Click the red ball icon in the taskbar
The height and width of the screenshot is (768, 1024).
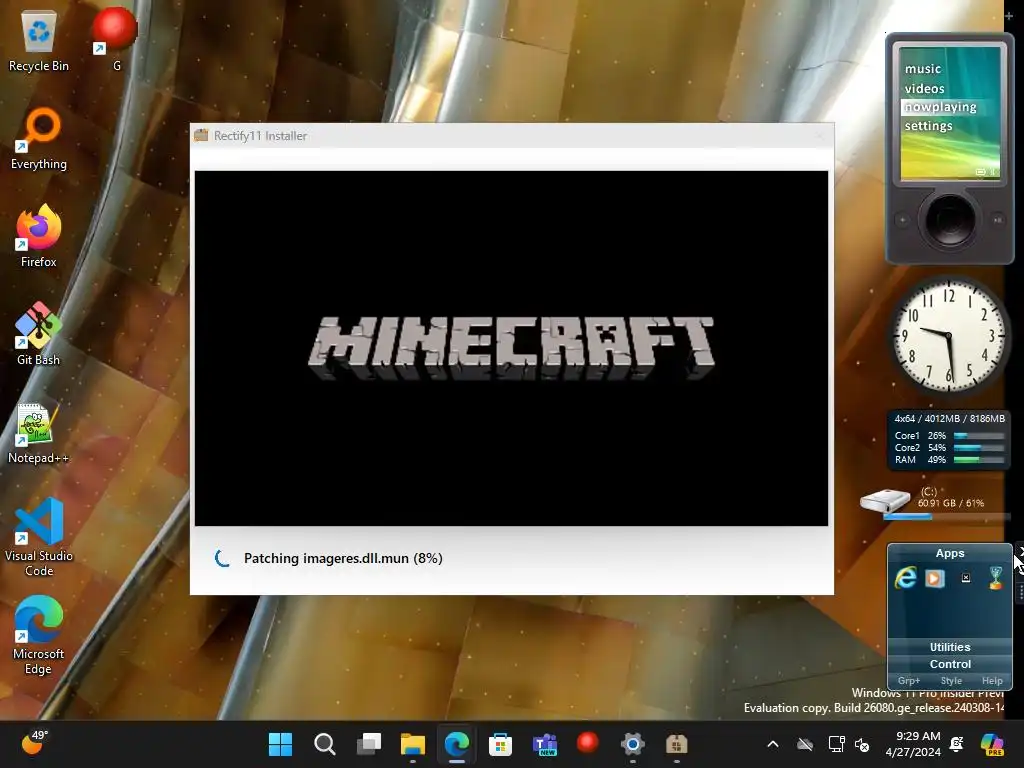[588, 743]
